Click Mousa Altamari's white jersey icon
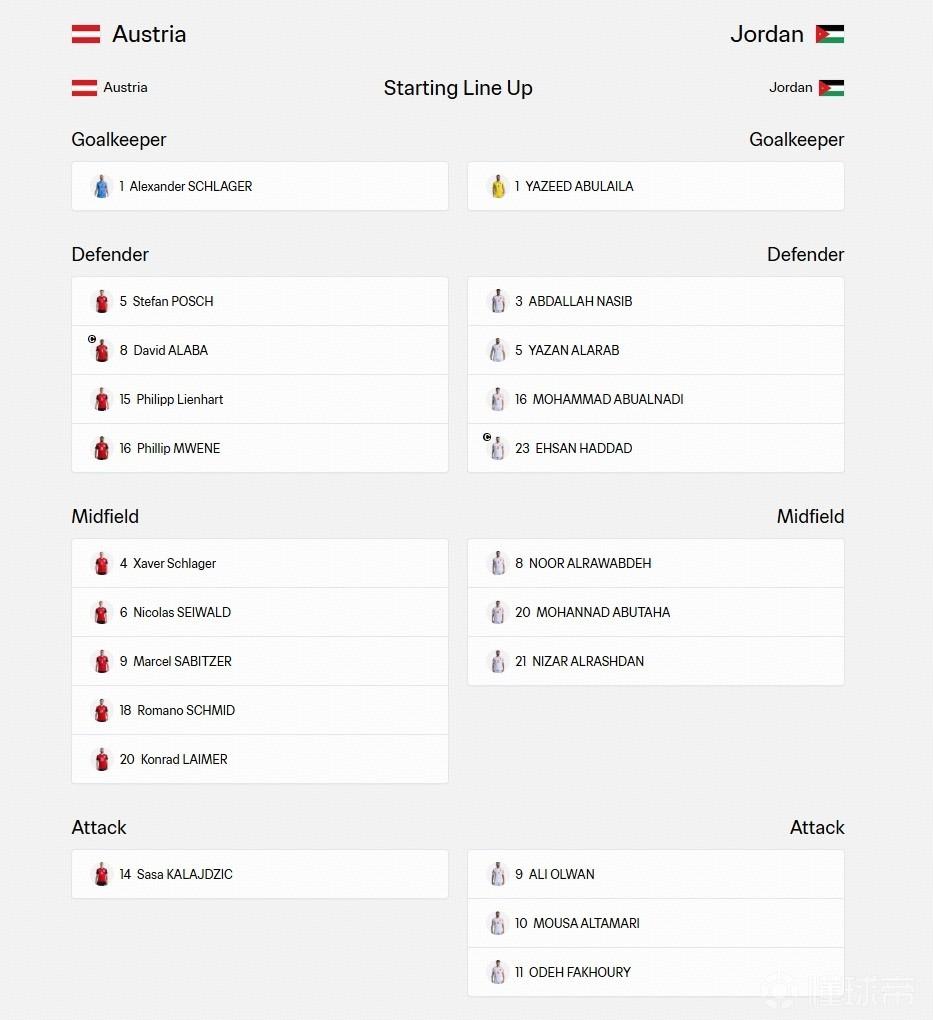Image resolution: width=933 pixels, height=1020 pixels. click(x=498, y=924)
